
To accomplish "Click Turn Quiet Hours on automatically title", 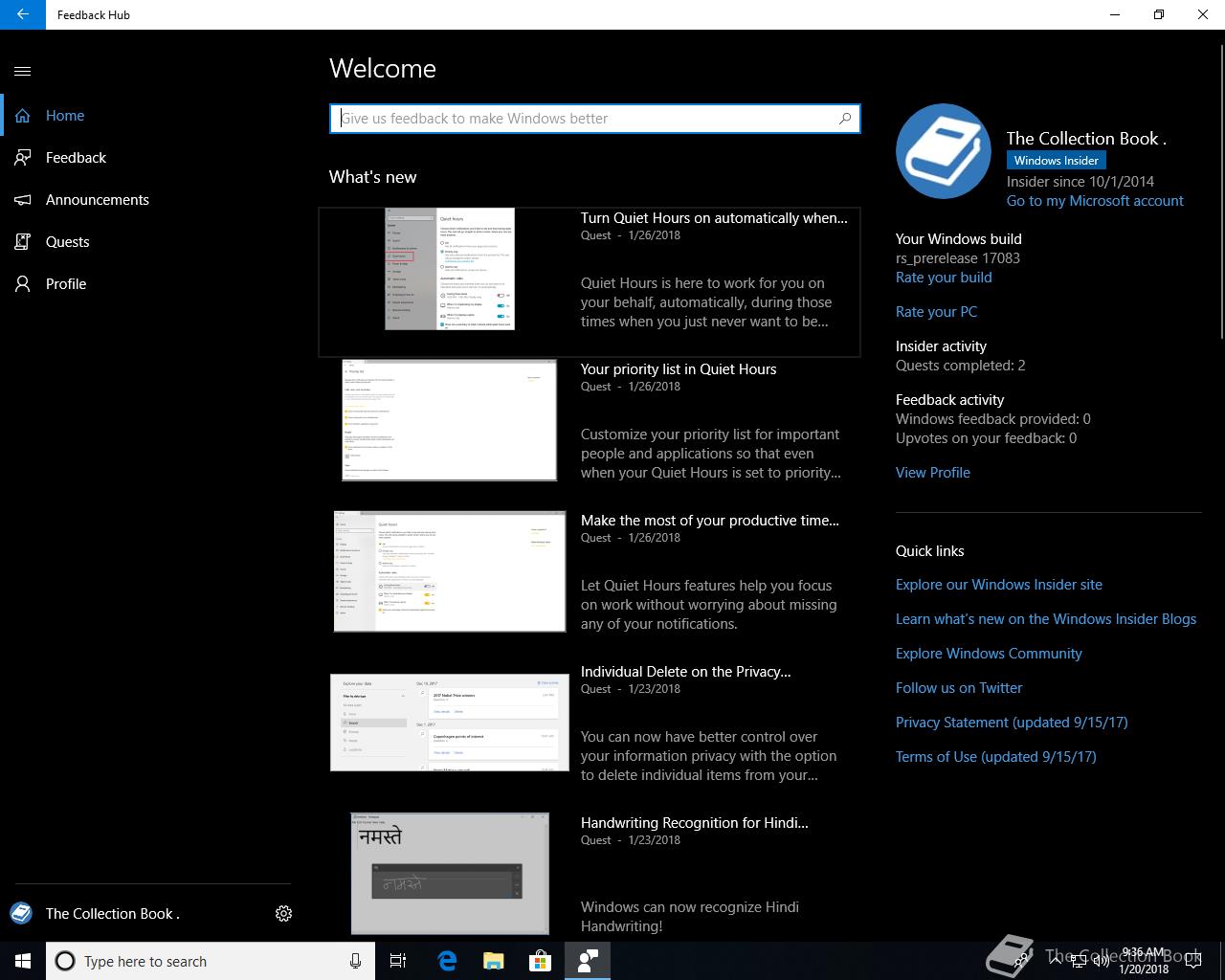I will pyautogui.click(x=714, y=218).
